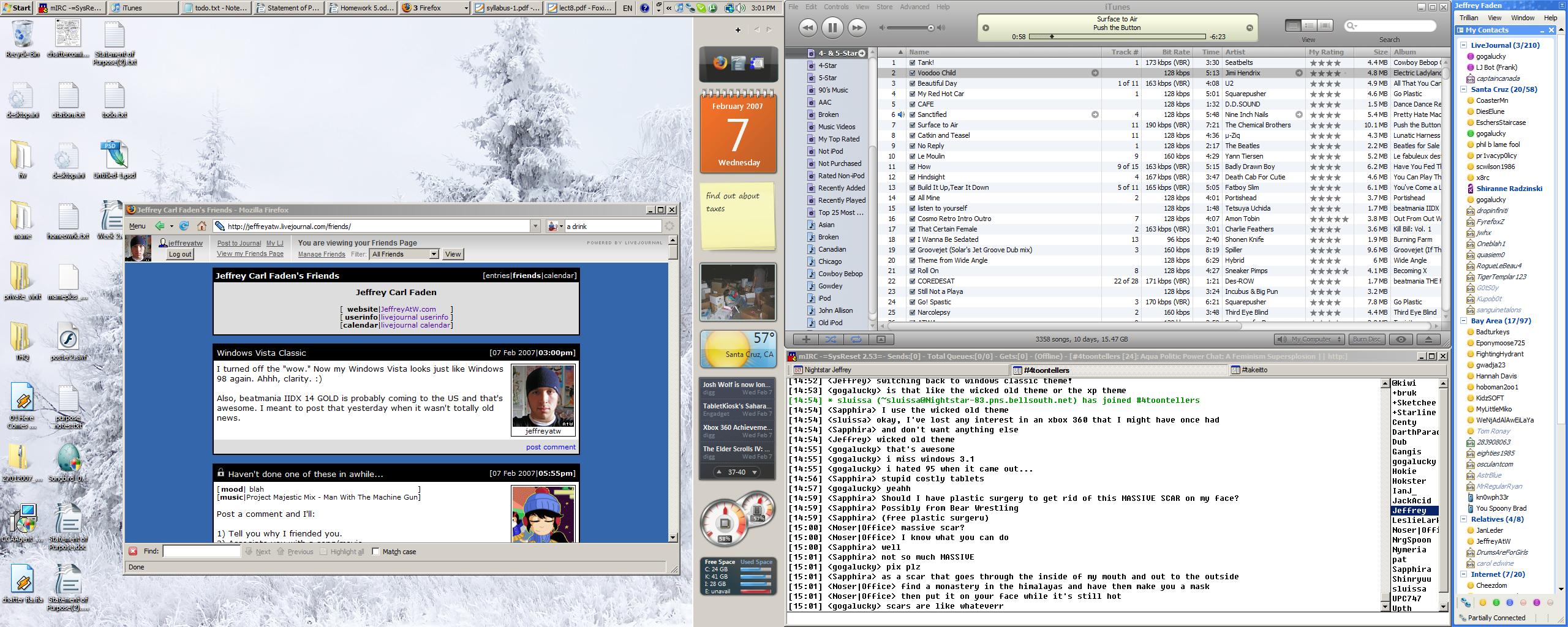Open Untitled-1.psd desktop file

click(x=115, y=160)
